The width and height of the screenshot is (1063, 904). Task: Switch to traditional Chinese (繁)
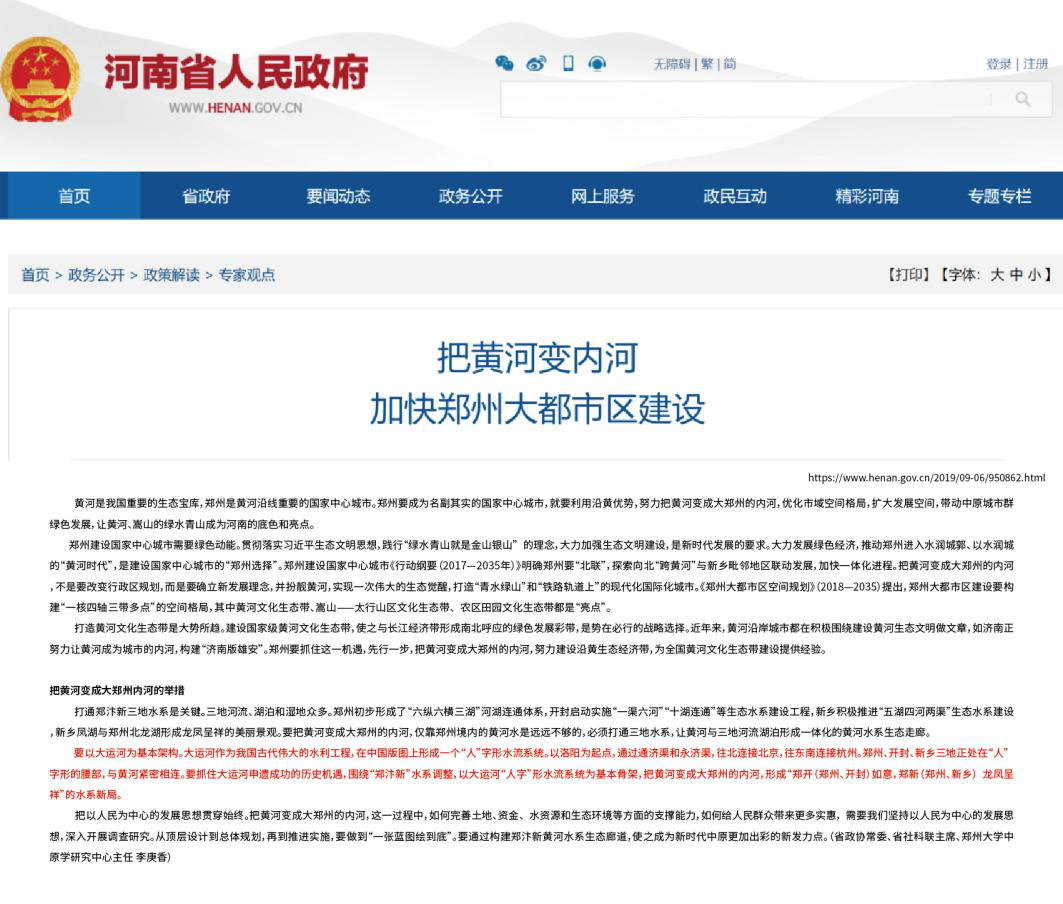[707, 64]
